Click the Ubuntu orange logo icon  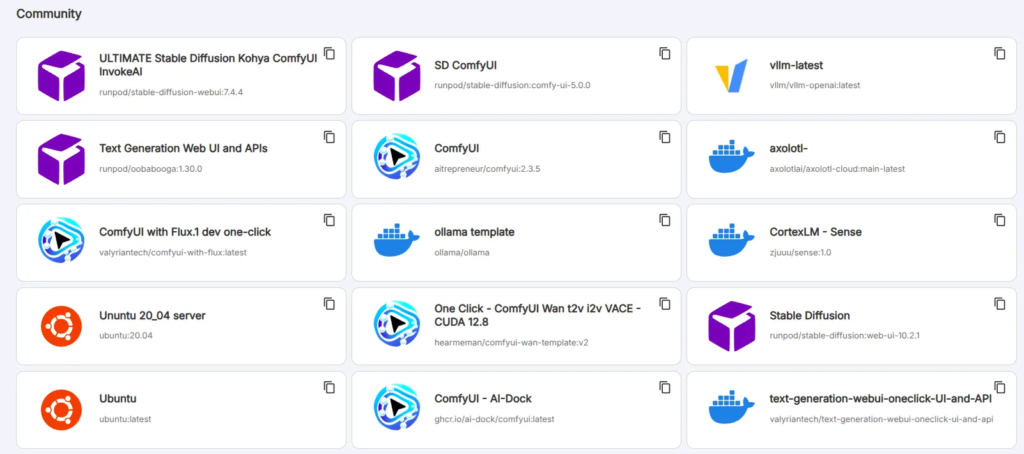pos(61,410)
